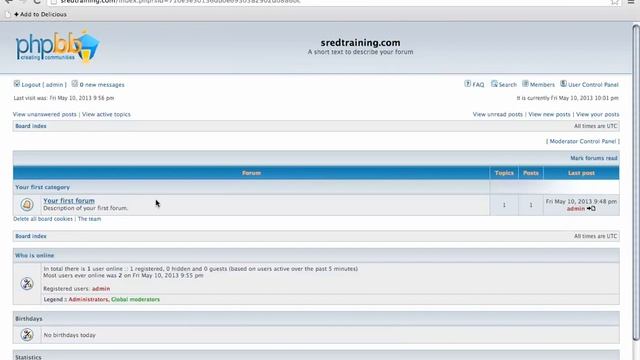
Task: Click Administrators legend link
Action: [x=88, y=300]
